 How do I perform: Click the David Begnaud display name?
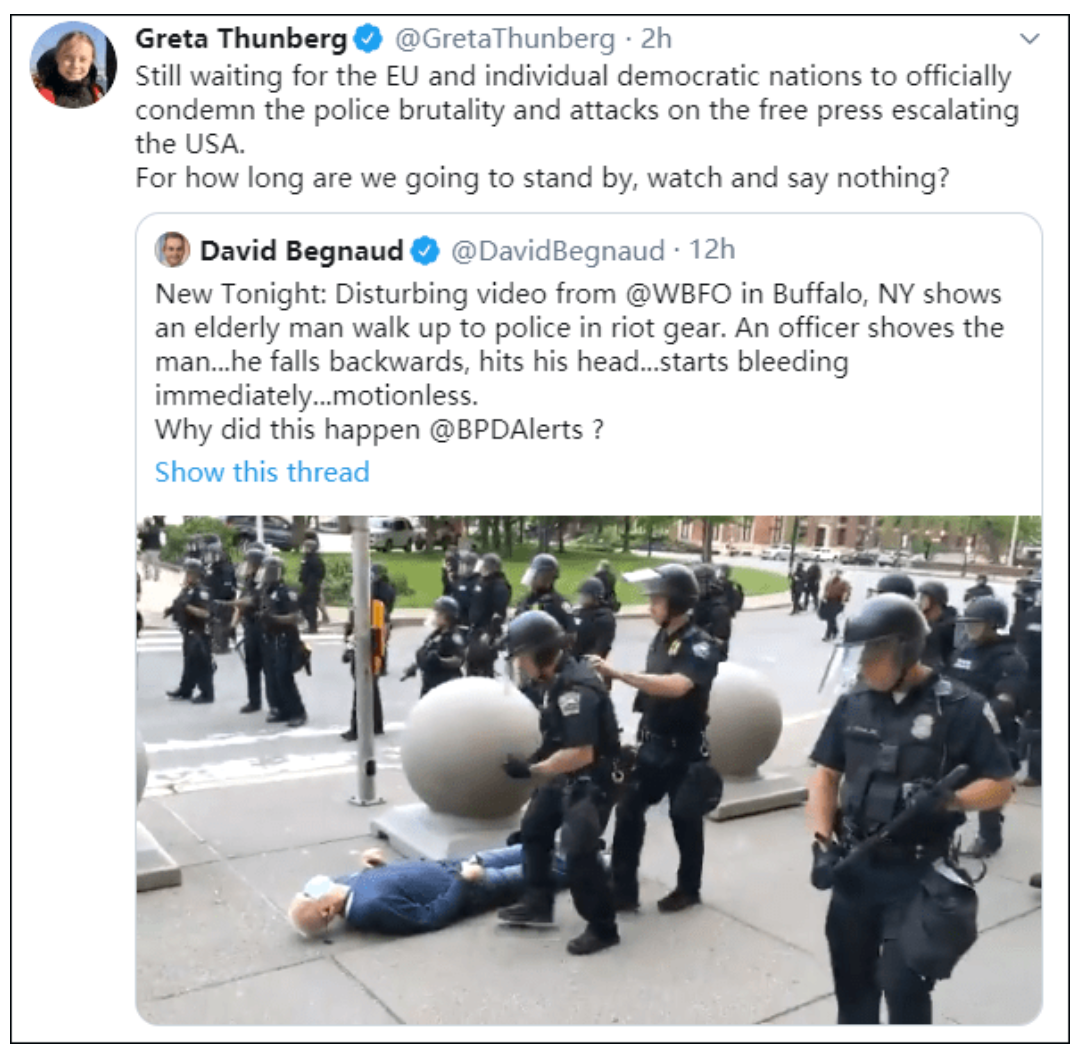click(x=301, y=251)
